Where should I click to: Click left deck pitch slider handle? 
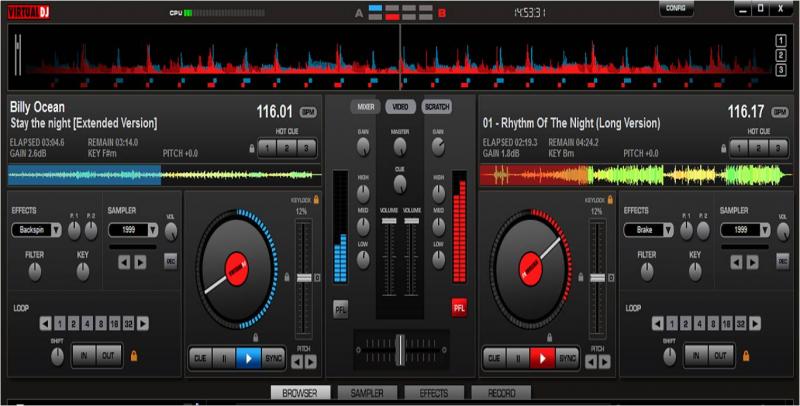(x=304, y=277)
